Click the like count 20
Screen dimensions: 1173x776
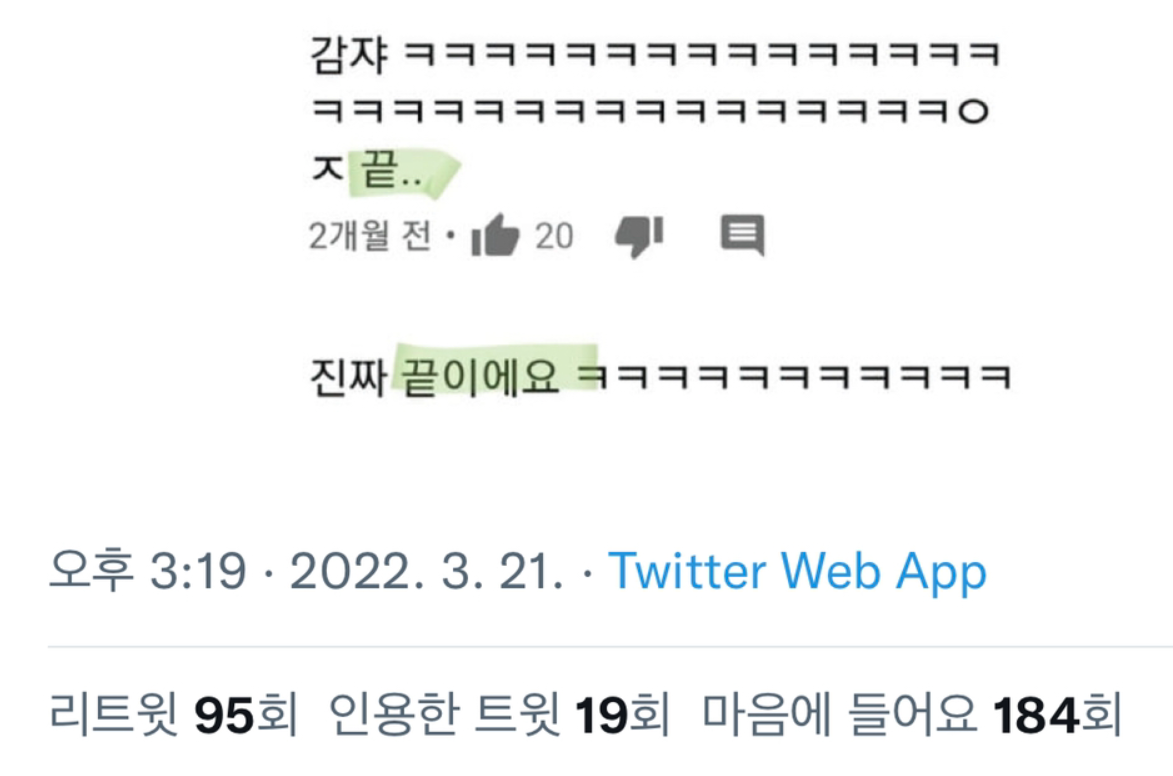(x=554, y=236)
